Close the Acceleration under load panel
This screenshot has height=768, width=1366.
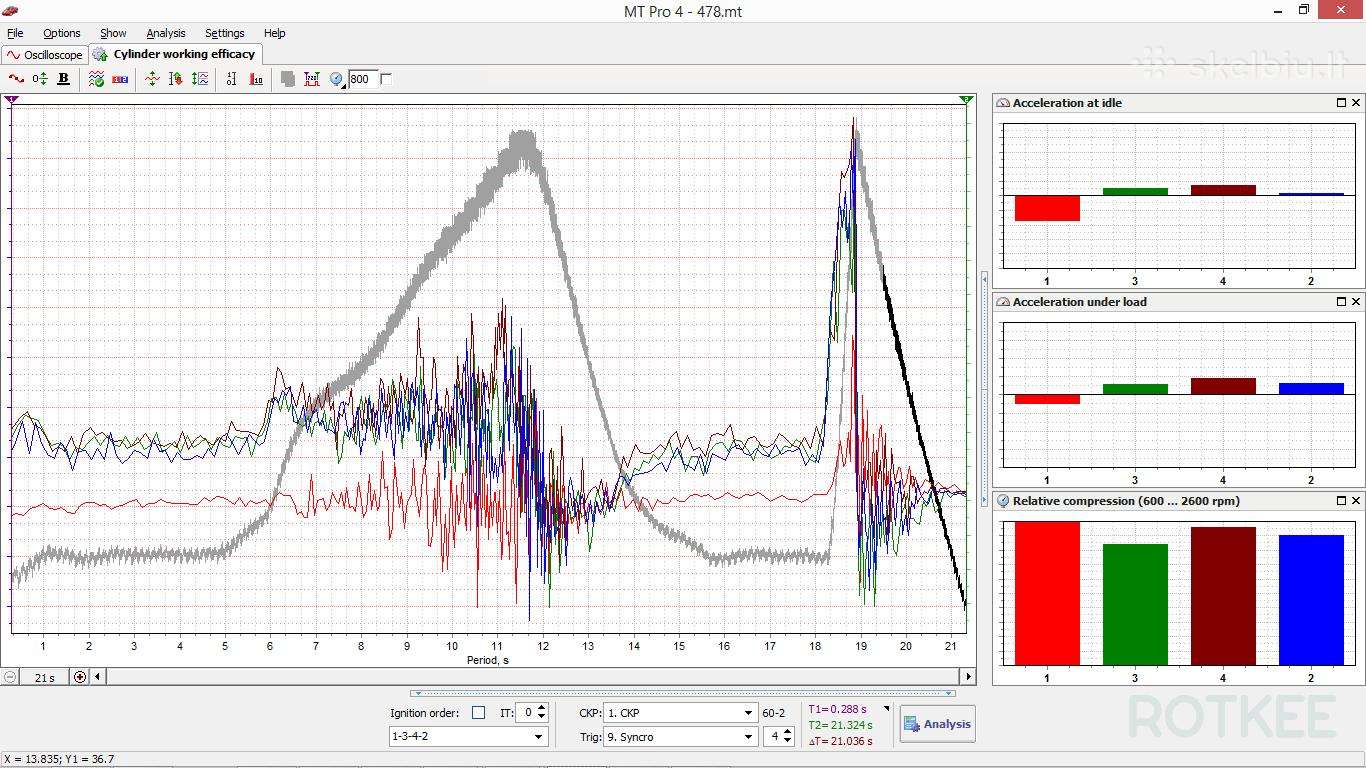click(x=1356, y=301)
